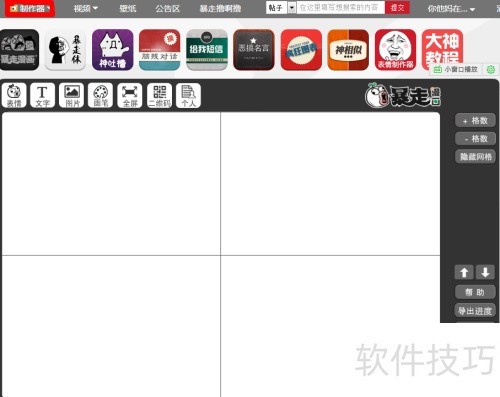Select the 文字 text tool
The image size is (500, 397).
pos(42,95)
